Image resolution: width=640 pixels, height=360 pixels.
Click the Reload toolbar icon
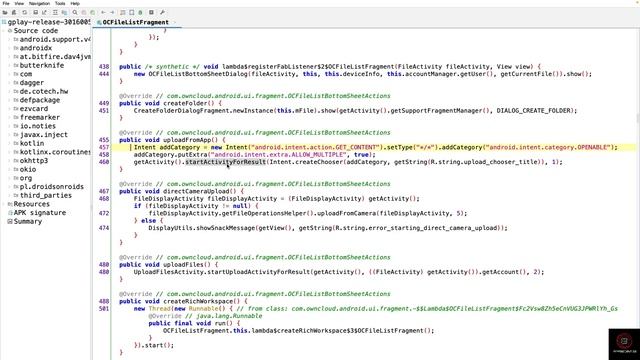point(24,12)
